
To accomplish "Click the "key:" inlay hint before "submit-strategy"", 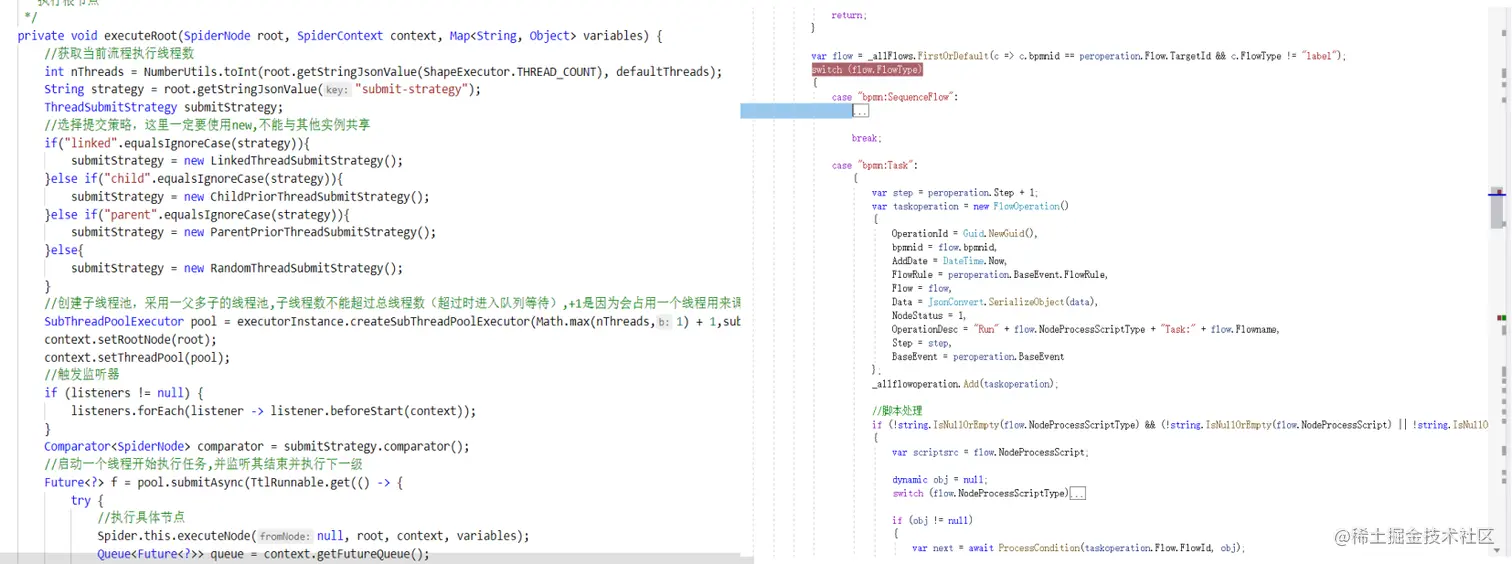I will pos(337,90).
